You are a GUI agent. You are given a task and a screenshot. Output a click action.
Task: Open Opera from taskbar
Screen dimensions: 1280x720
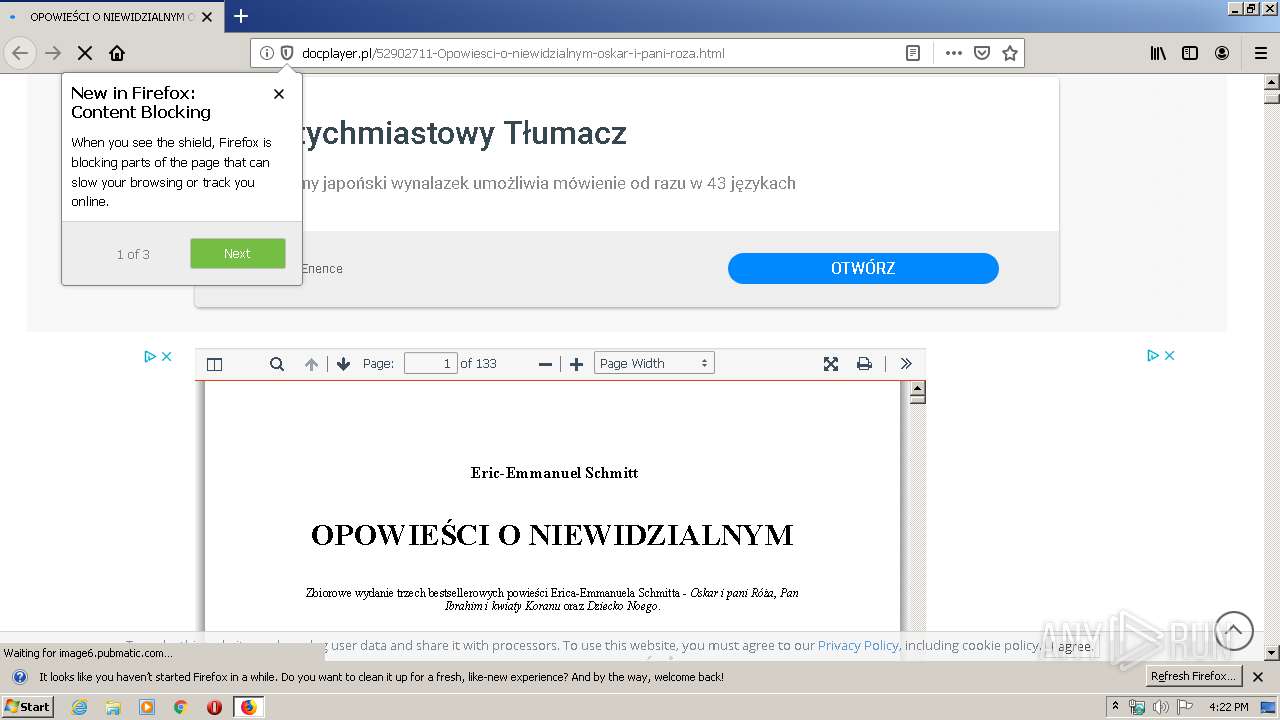click(x=214, y=707)
